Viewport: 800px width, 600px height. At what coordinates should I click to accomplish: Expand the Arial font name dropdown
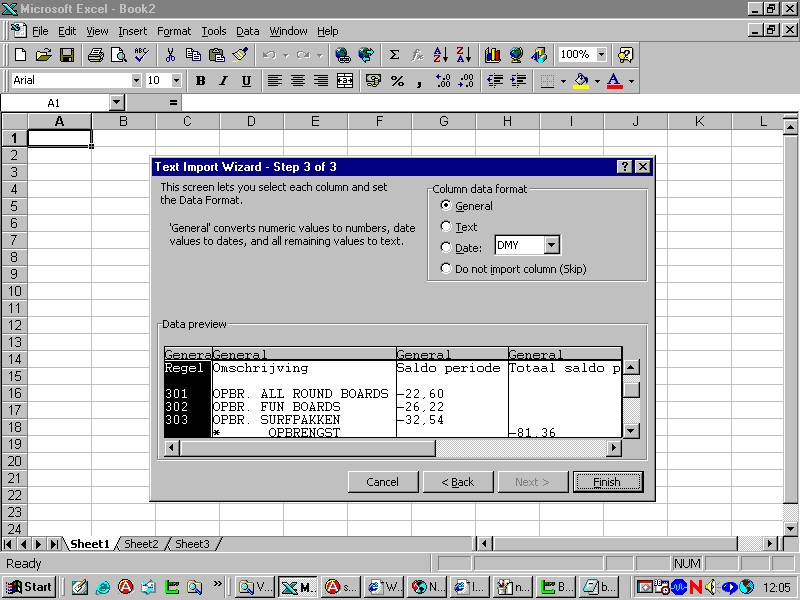pos(136,81)
